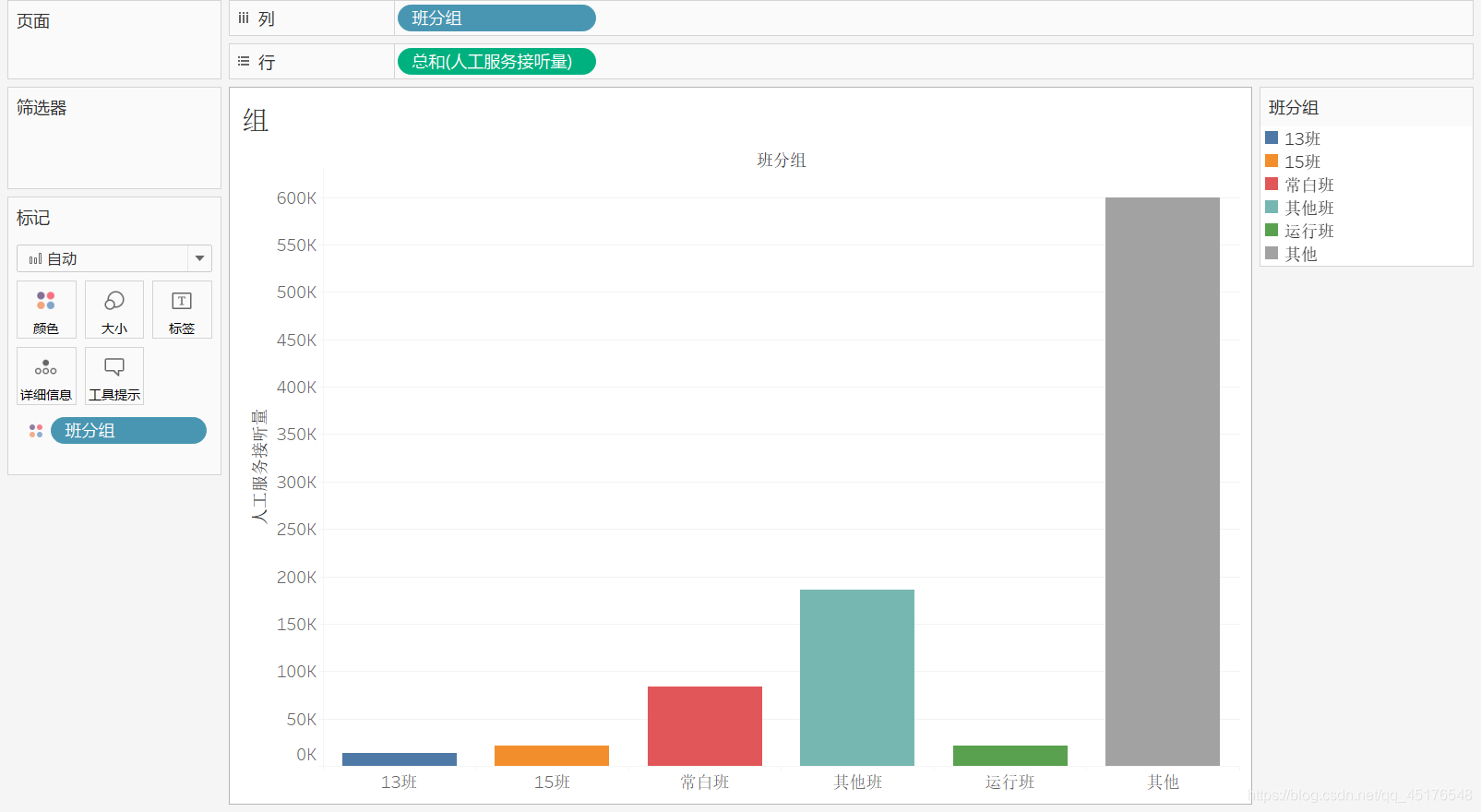This screenshot has width=1481, height=812.
Task: Click the 300K y-axis tick label
Action: point(296,482)
